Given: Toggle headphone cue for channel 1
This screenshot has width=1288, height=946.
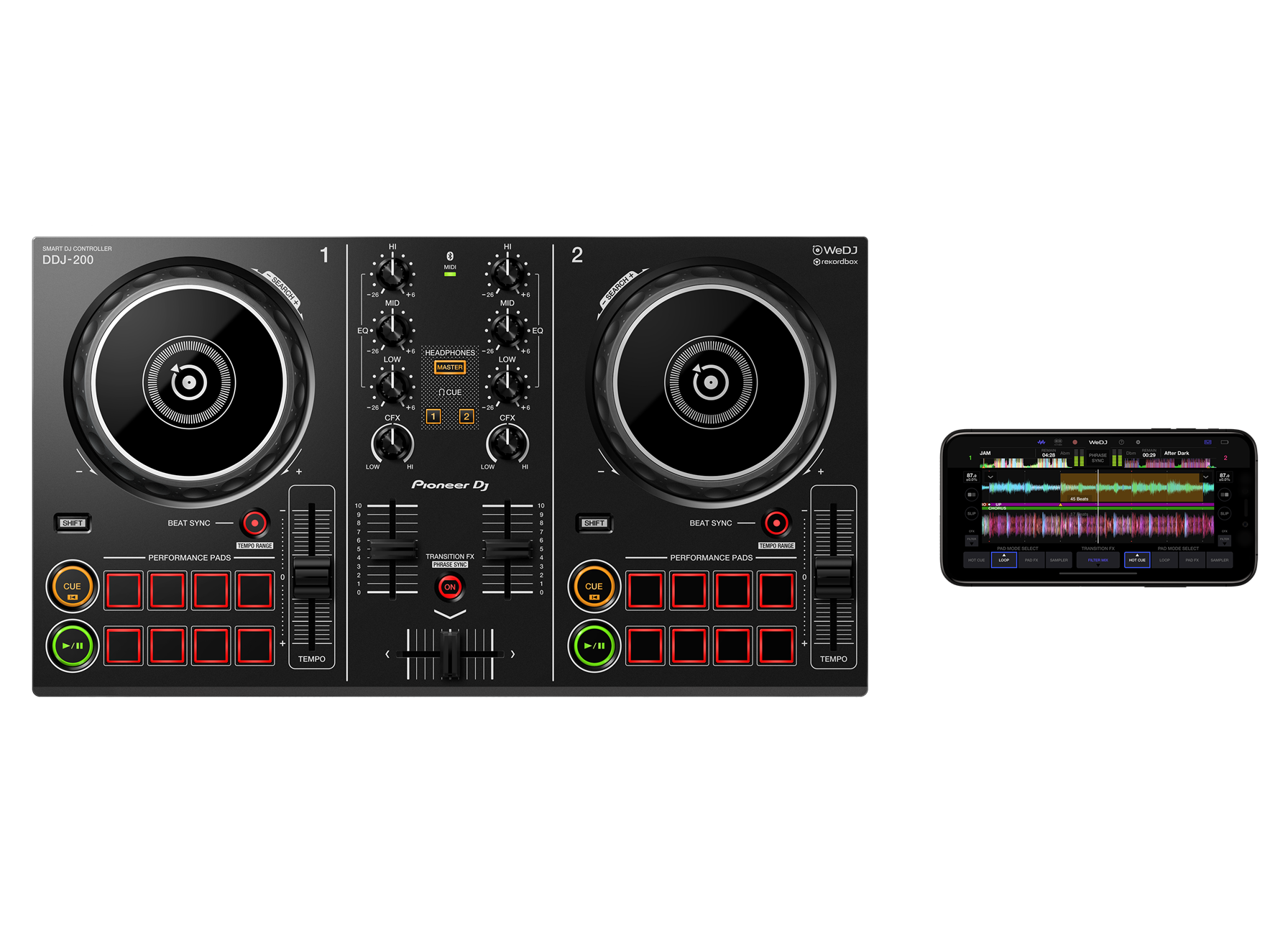Looking at the screenshot, I should [433, 415].
